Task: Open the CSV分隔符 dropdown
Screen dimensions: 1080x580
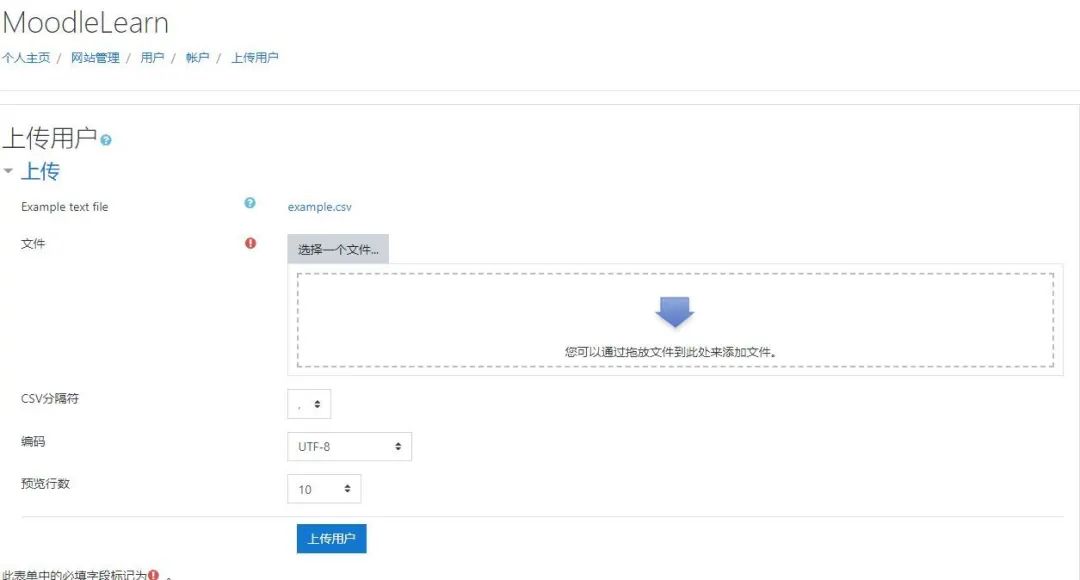Action: [309, 404]
